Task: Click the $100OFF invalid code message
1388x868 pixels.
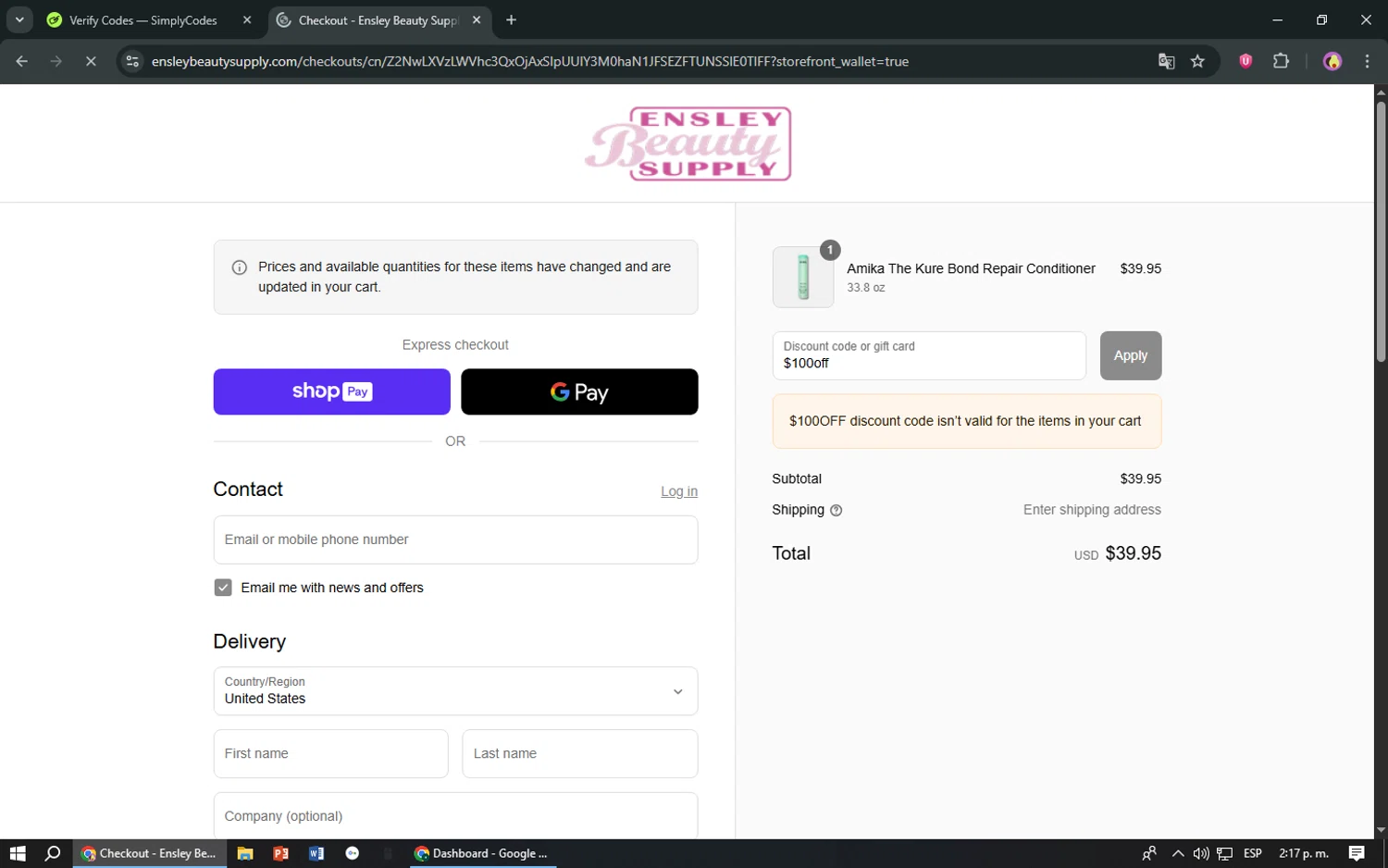Action: 967,421
